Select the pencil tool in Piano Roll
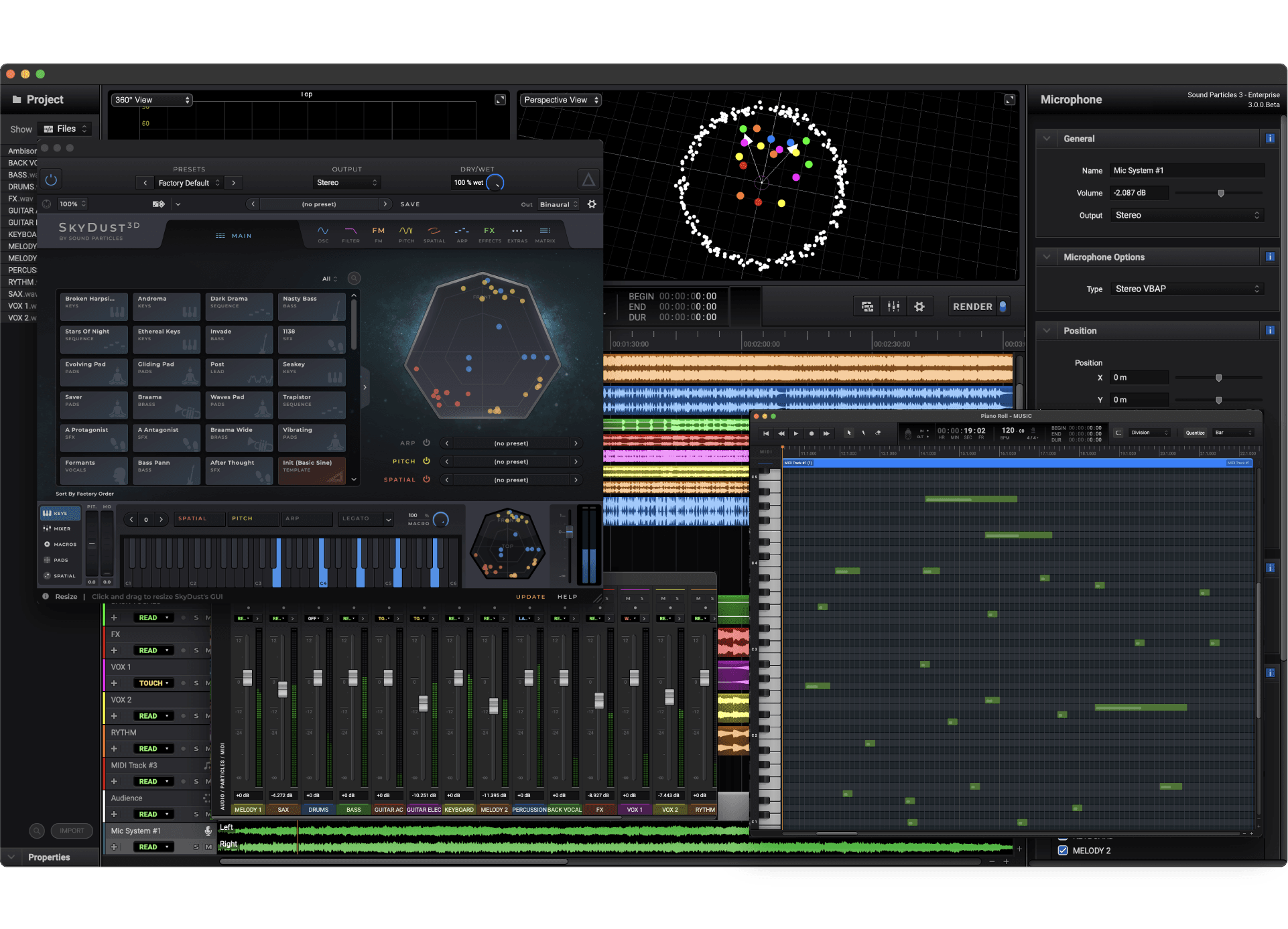The width and height of the screenshot is (1288, 929). click(863, 433)
